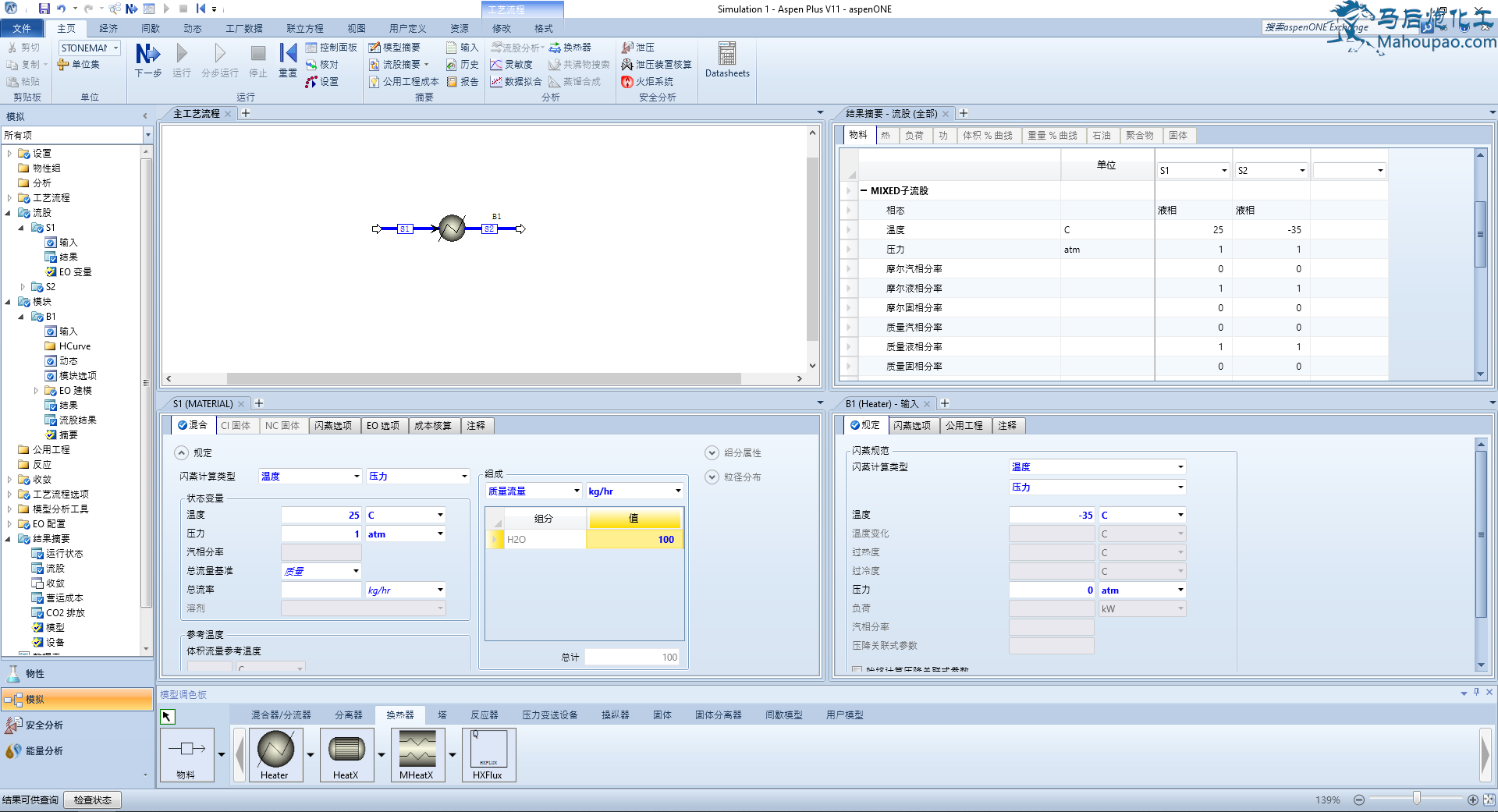This screenshot has width=1498, height=812.
Task: Close the 主工艺流程 tab
Action: (x=228, y=114)
